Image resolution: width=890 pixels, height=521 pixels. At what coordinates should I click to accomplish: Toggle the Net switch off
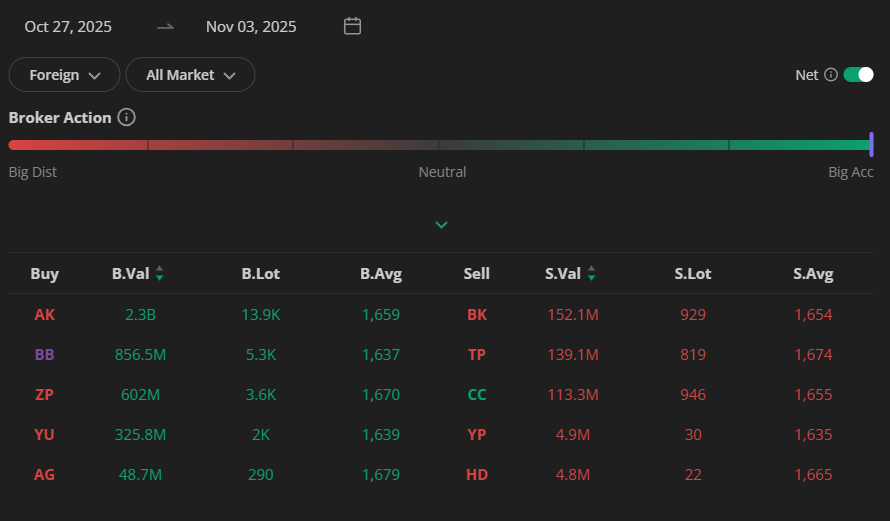[858, 75]
